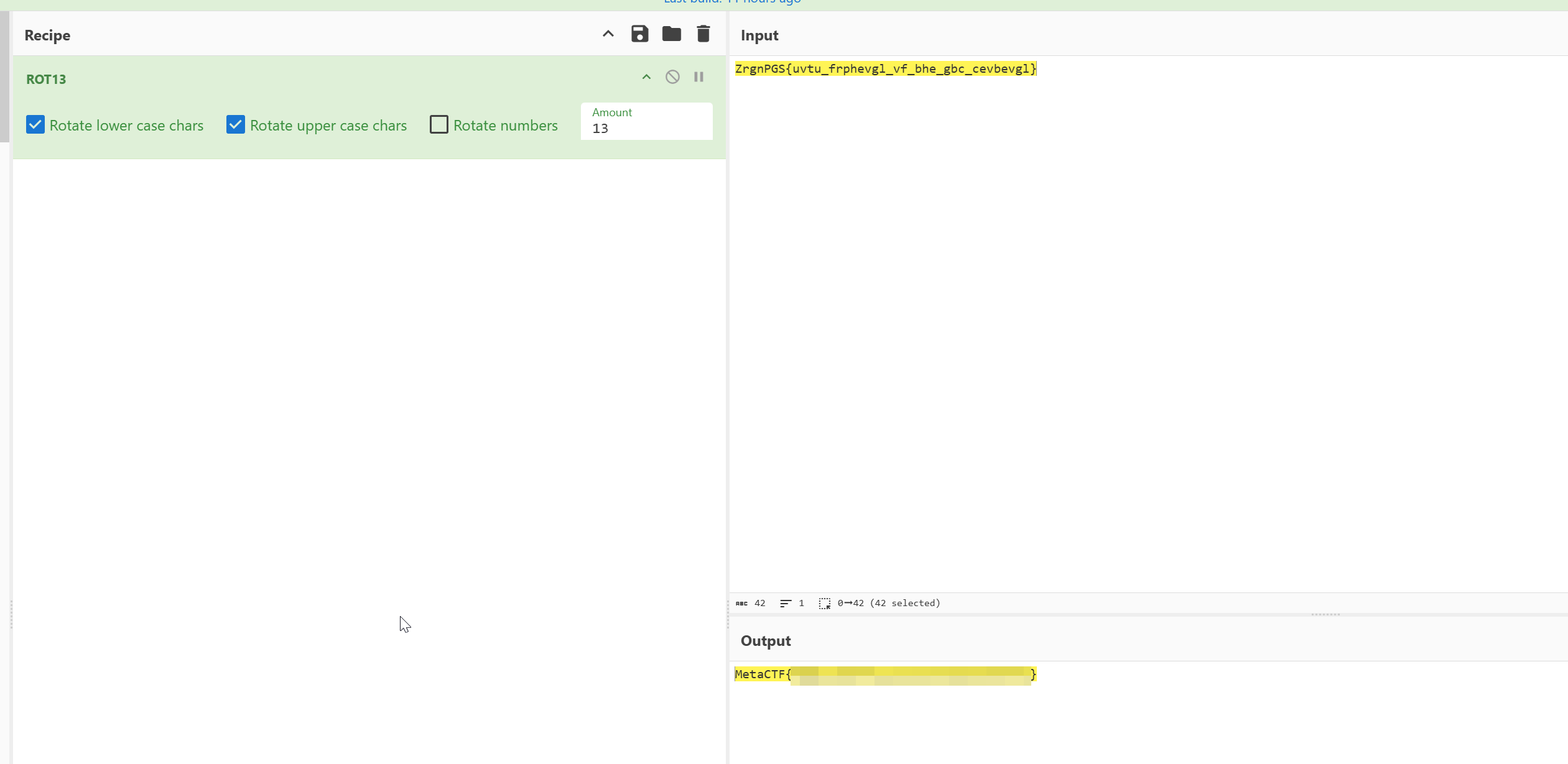Set a breakpoint on ROT13 using pause icon
1568x764 pixels.
click(x=698, y=76)
